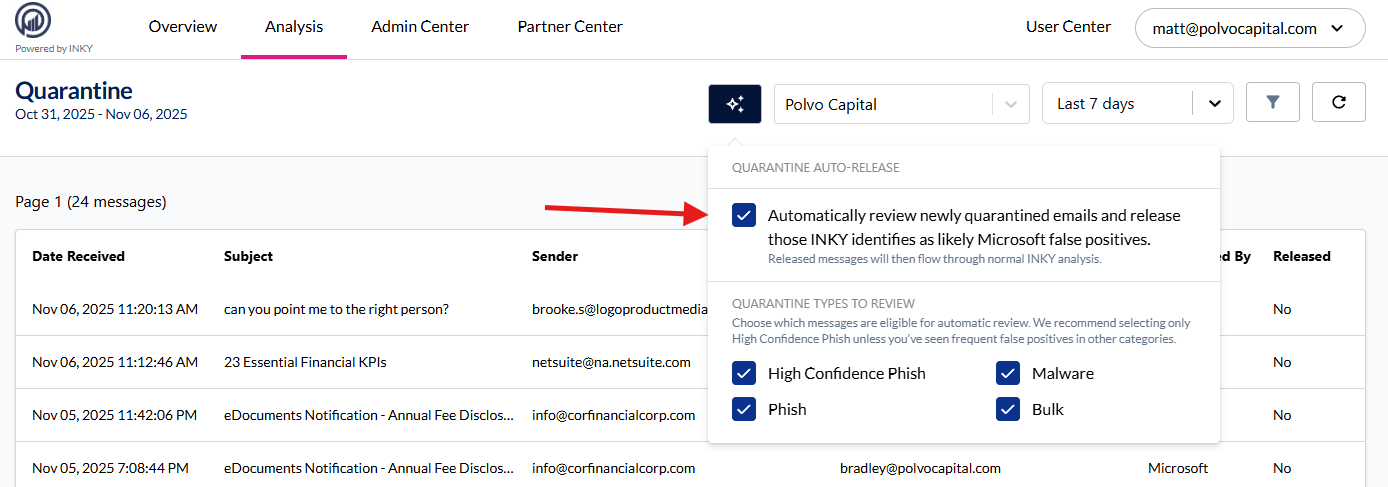Go to the Partner Center tab

[570, 27]
